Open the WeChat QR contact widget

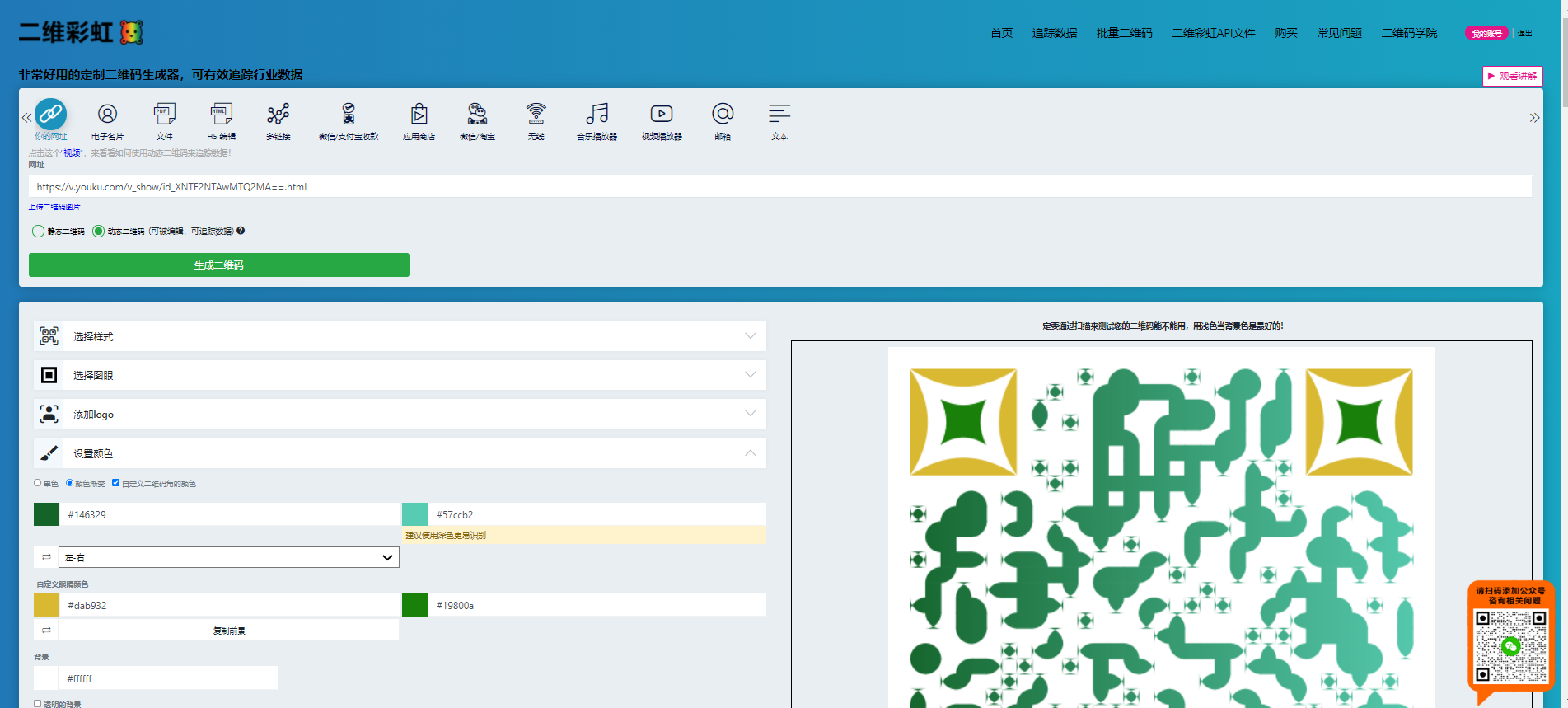pos(1510,644)
